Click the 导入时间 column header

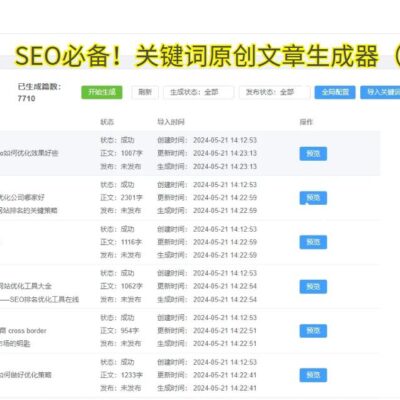click(171, 122)
